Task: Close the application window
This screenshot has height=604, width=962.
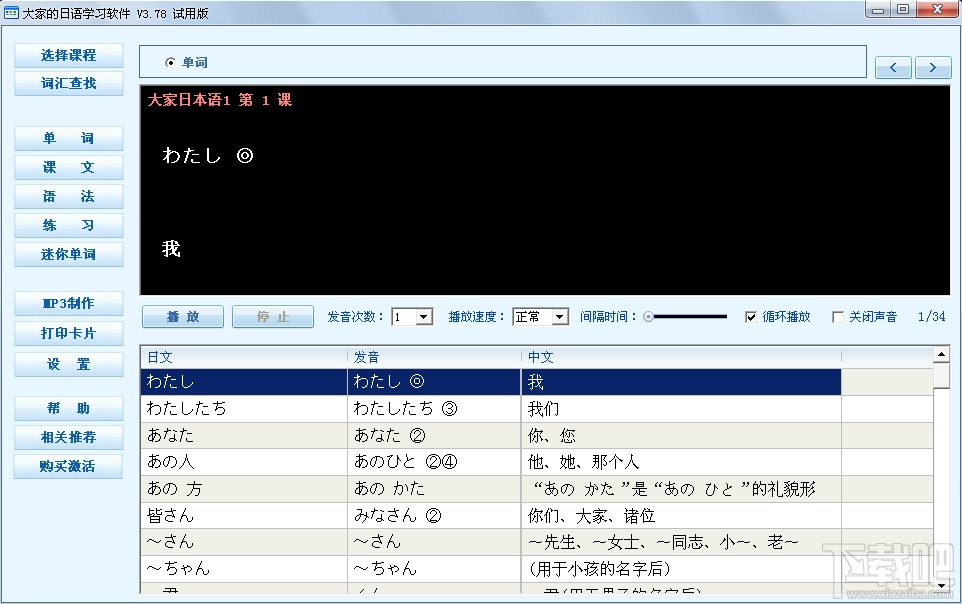Action: (937, 9)
